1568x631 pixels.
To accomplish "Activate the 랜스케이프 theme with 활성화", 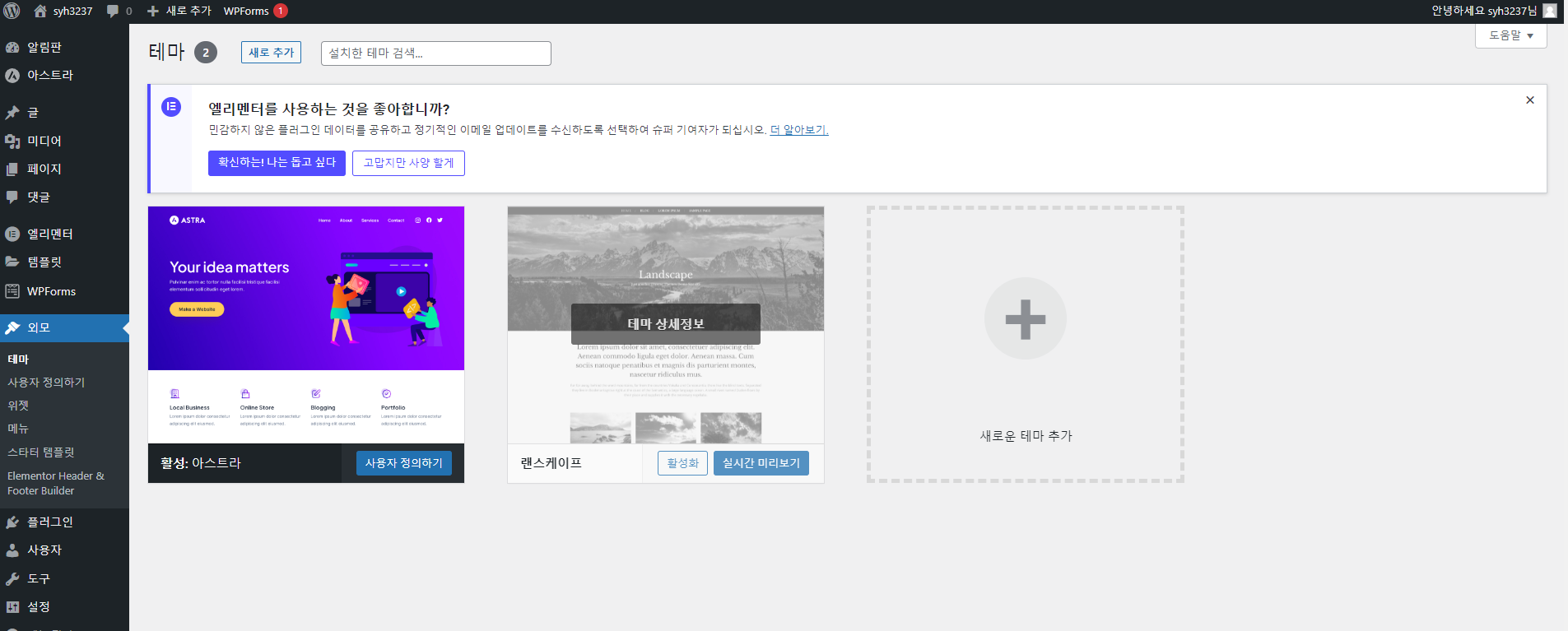I will (x=682, y=463).
